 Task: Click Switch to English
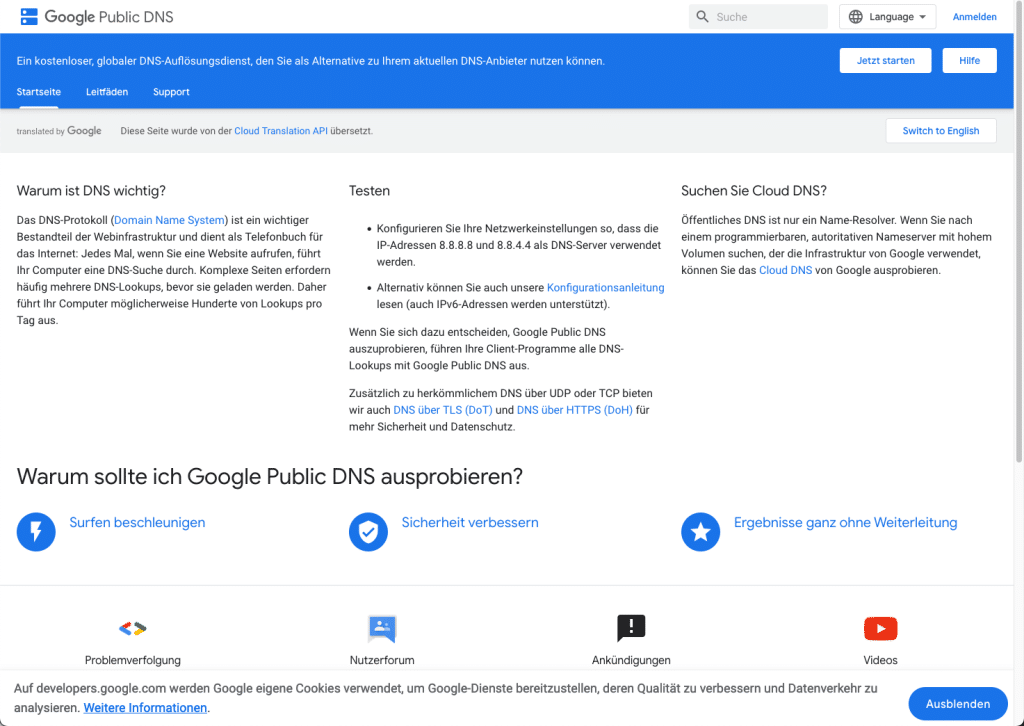[x=940, y=130]
